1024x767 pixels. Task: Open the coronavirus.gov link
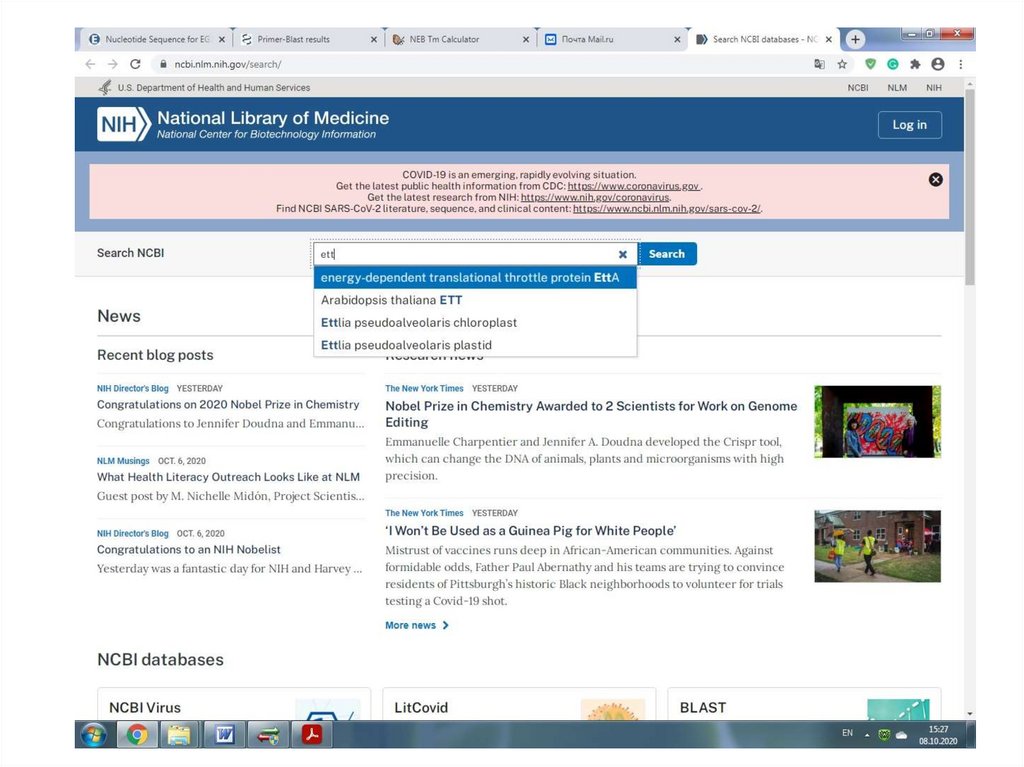(633, 186)
